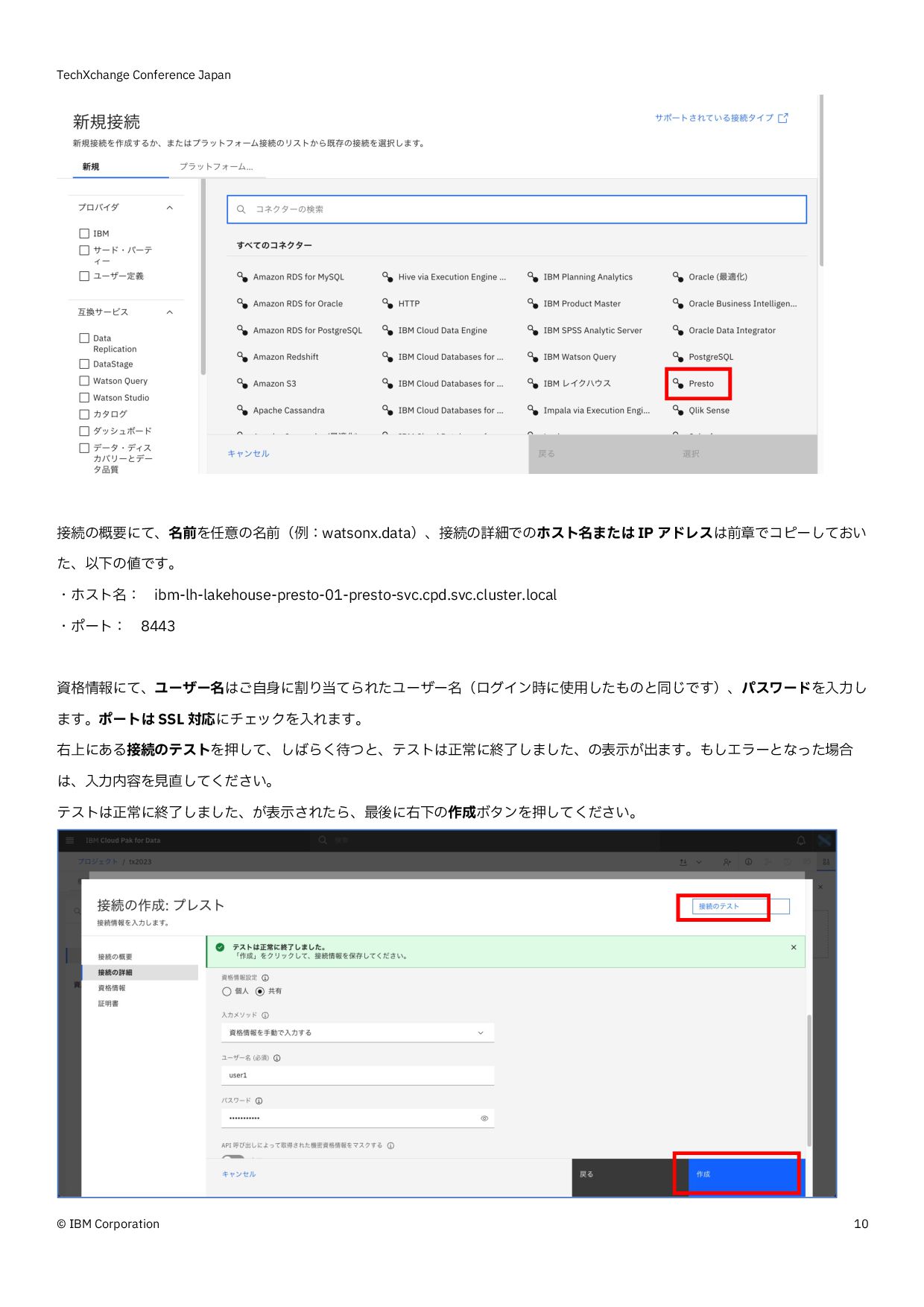
Task: Click the Impala via Execution Engine icon
Action: [x=533, y=410]
